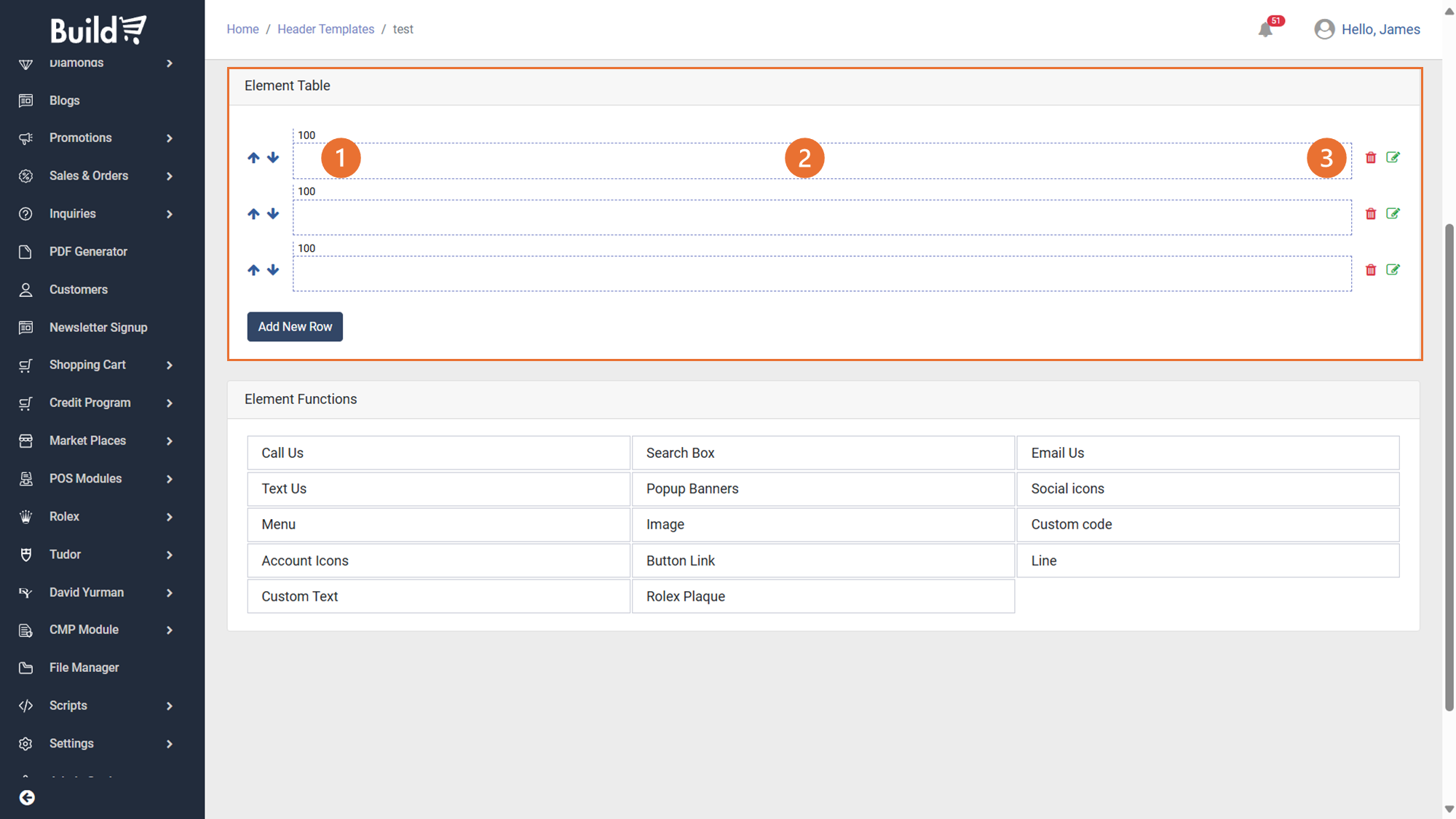Image resolution: width=1456 pixels, height=819 pixels.
Task: Delete the first element table row
Action: pos(1371,158)
